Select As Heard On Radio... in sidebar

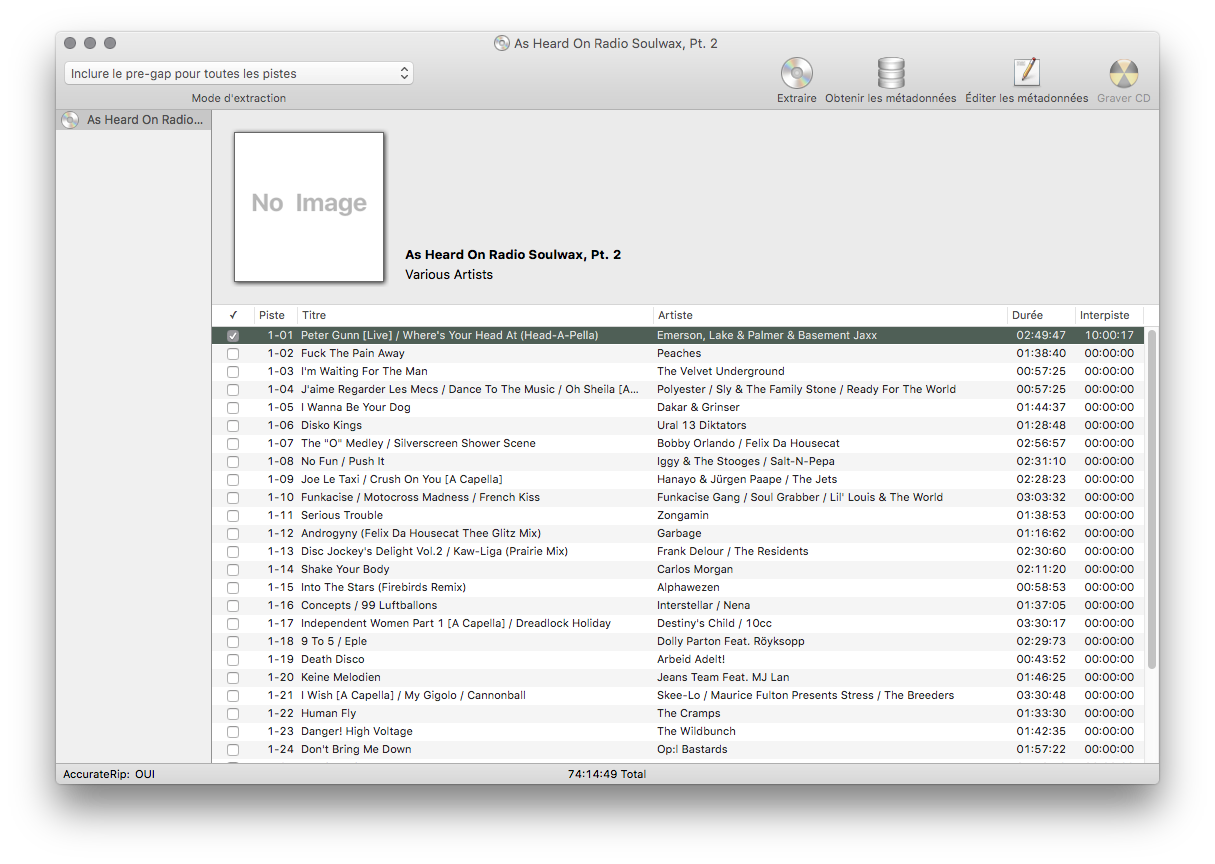click(134, 120)
